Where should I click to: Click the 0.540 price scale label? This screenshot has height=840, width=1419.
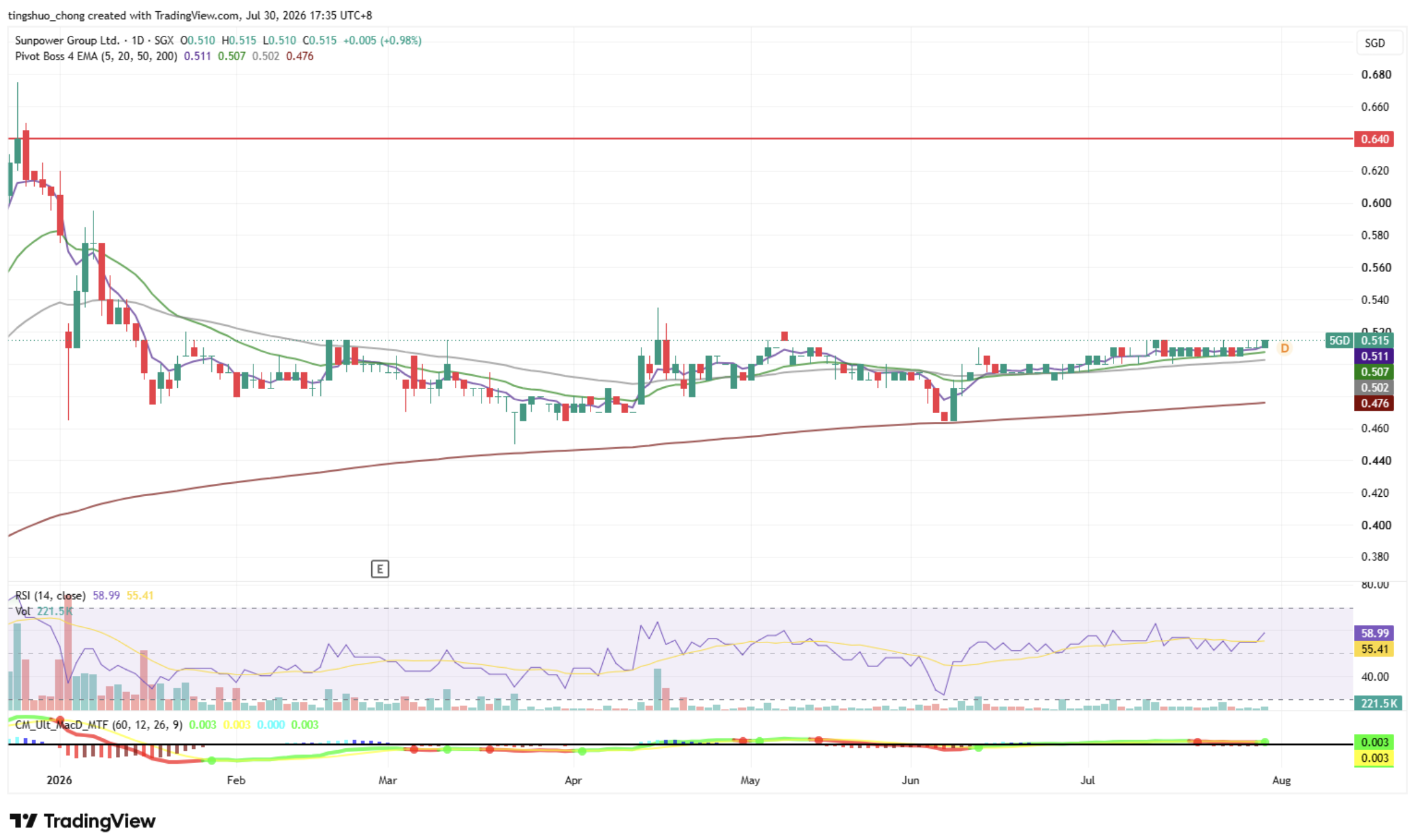pyautogui.click(x=1376, y=300)
